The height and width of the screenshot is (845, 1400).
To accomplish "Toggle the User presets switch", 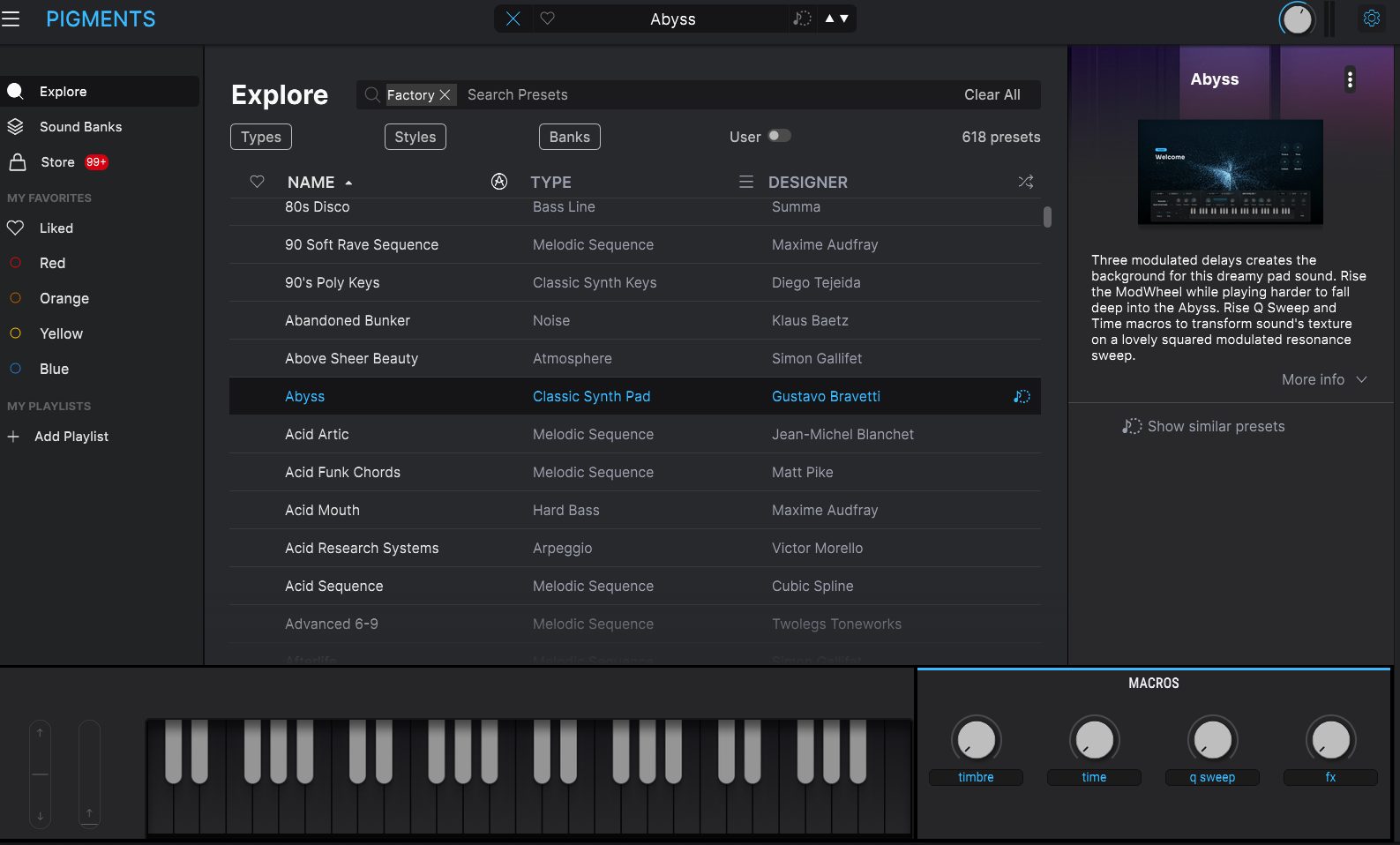I will click(779, 136).
